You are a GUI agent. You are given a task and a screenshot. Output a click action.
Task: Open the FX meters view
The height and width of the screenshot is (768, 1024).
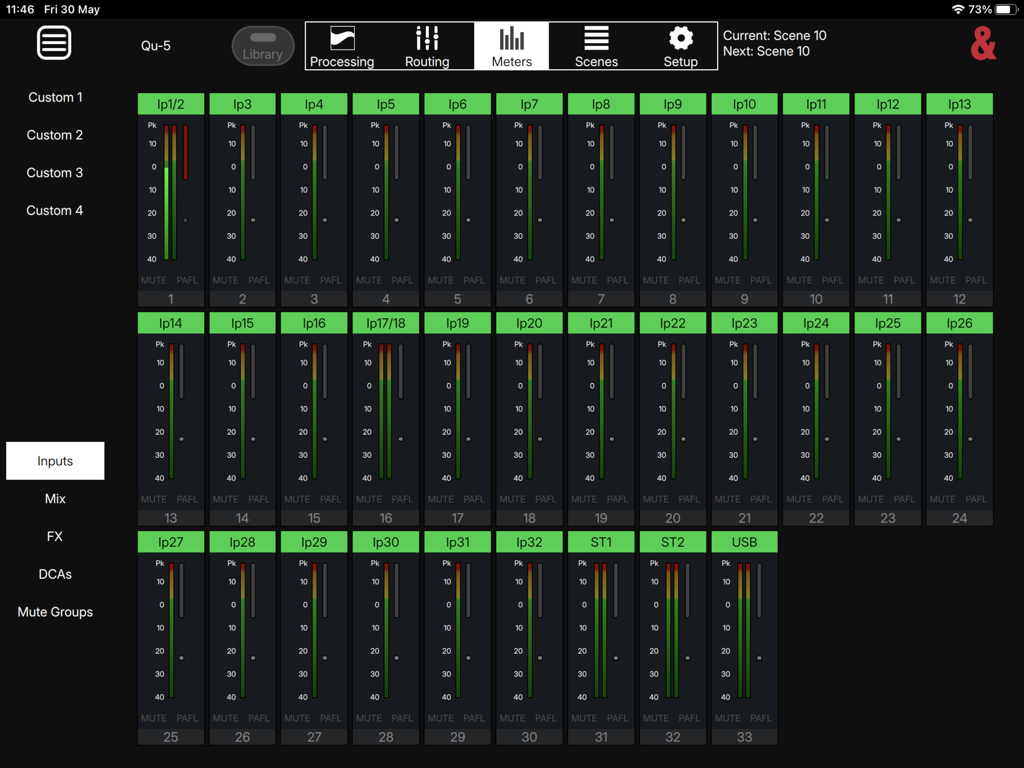point(55,536)
